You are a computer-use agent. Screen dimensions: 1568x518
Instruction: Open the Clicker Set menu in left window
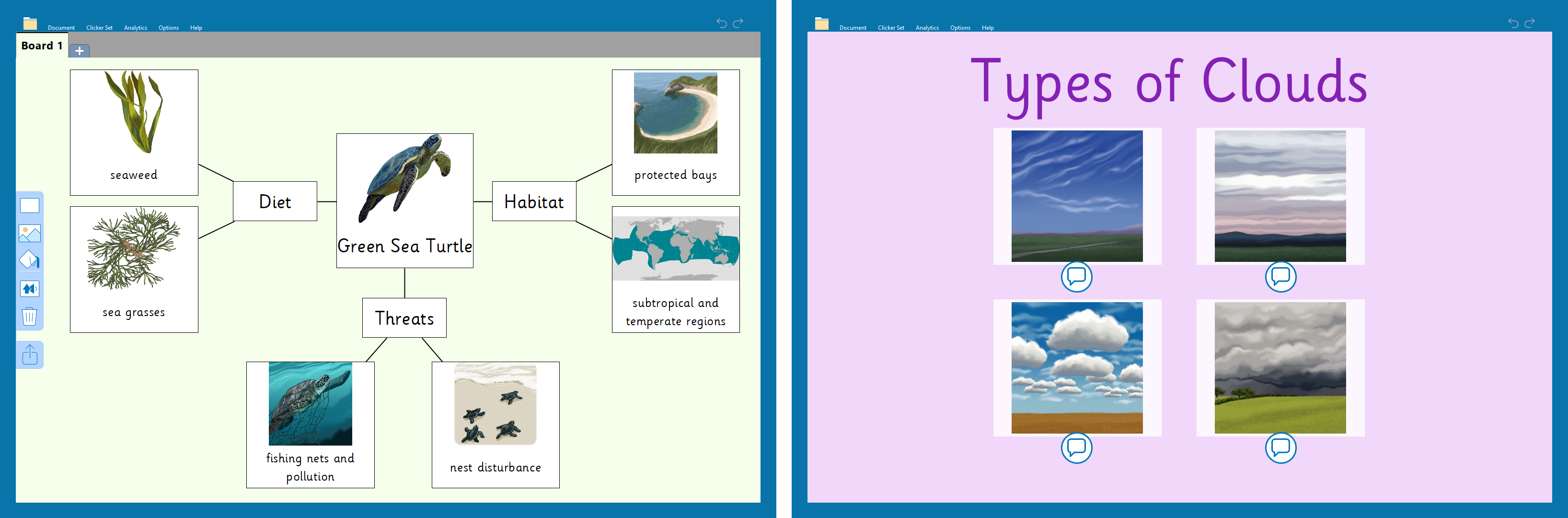pos(99,27)
